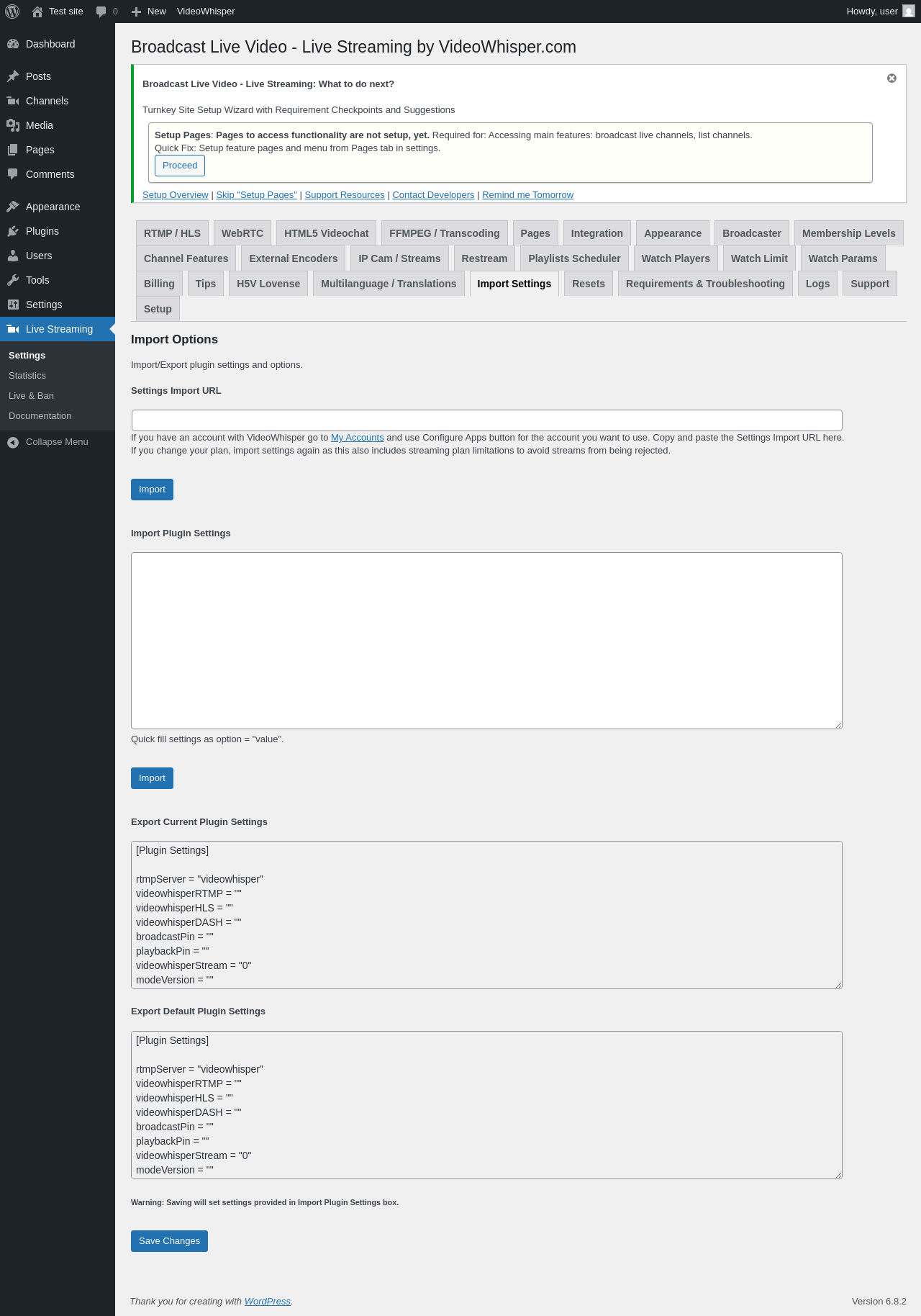Screen dimensions: 921x1316
Task: Open the Support Resources link
Action: [345, 195]
